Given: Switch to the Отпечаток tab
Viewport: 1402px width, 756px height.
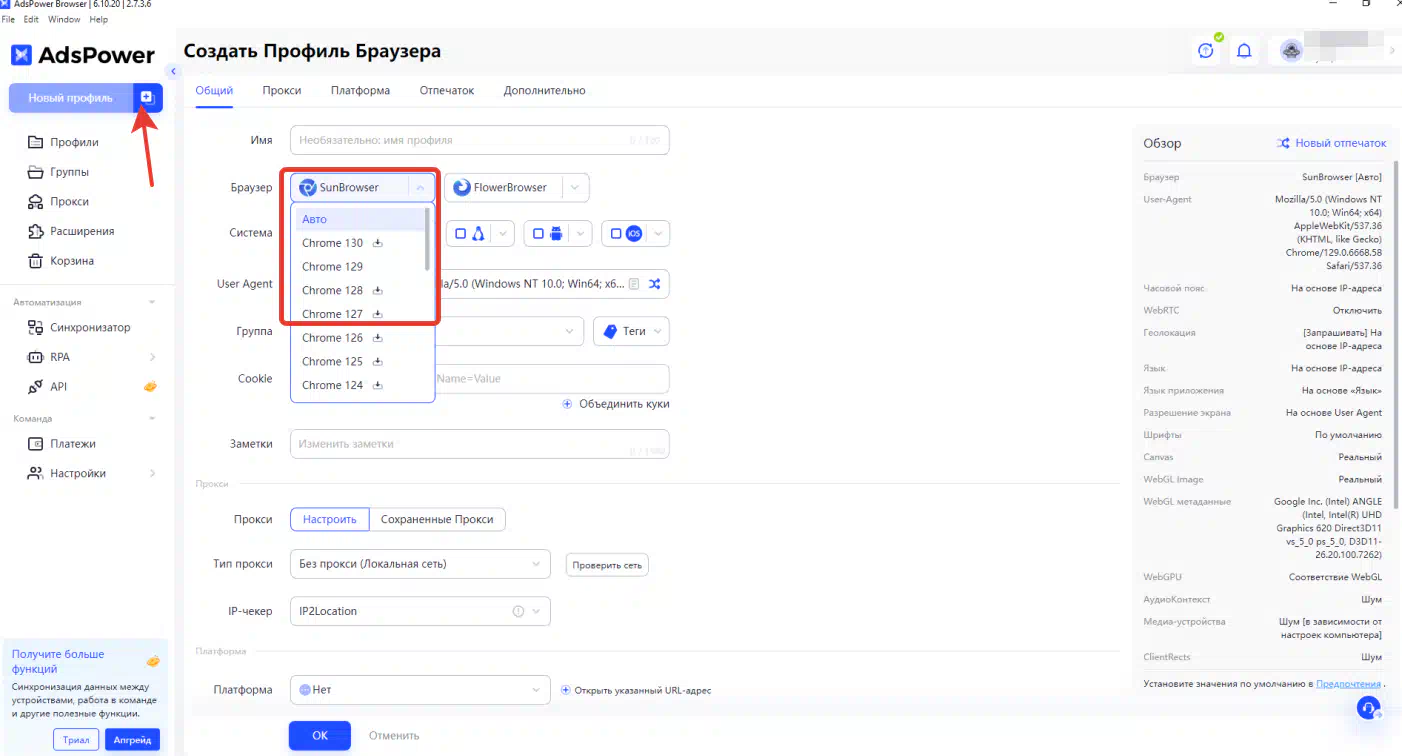Looking at the screenshot, I should [x=447, y=90].
